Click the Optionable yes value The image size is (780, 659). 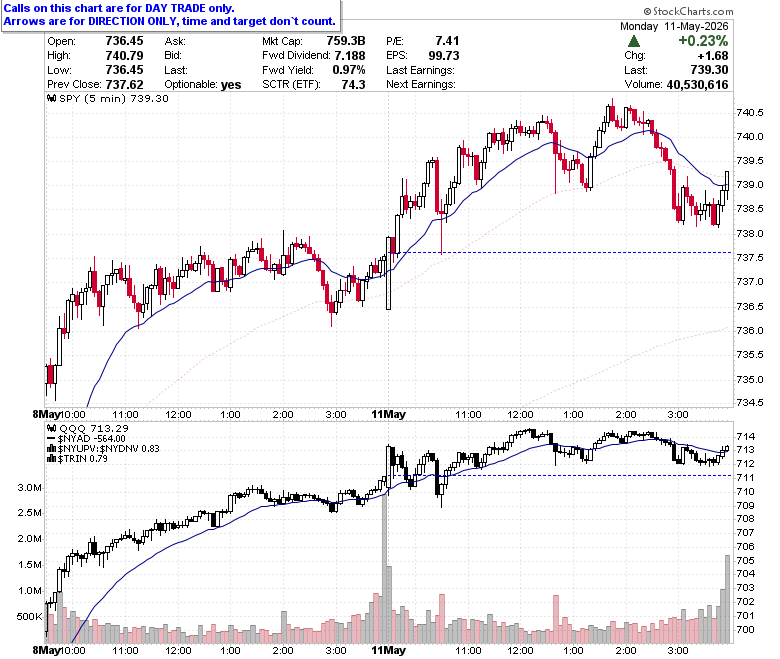click(x=231, y=85)
